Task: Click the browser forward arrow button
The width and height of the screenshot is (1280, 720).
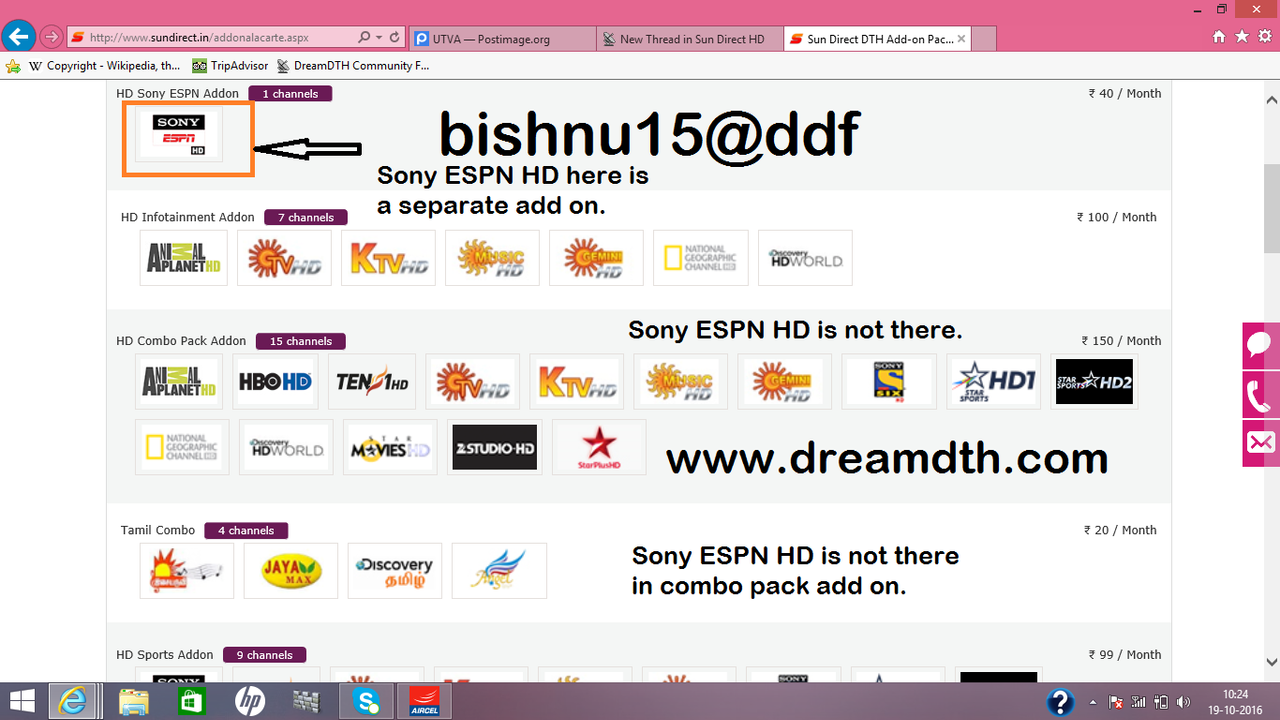Action: (x=51, y=38)
